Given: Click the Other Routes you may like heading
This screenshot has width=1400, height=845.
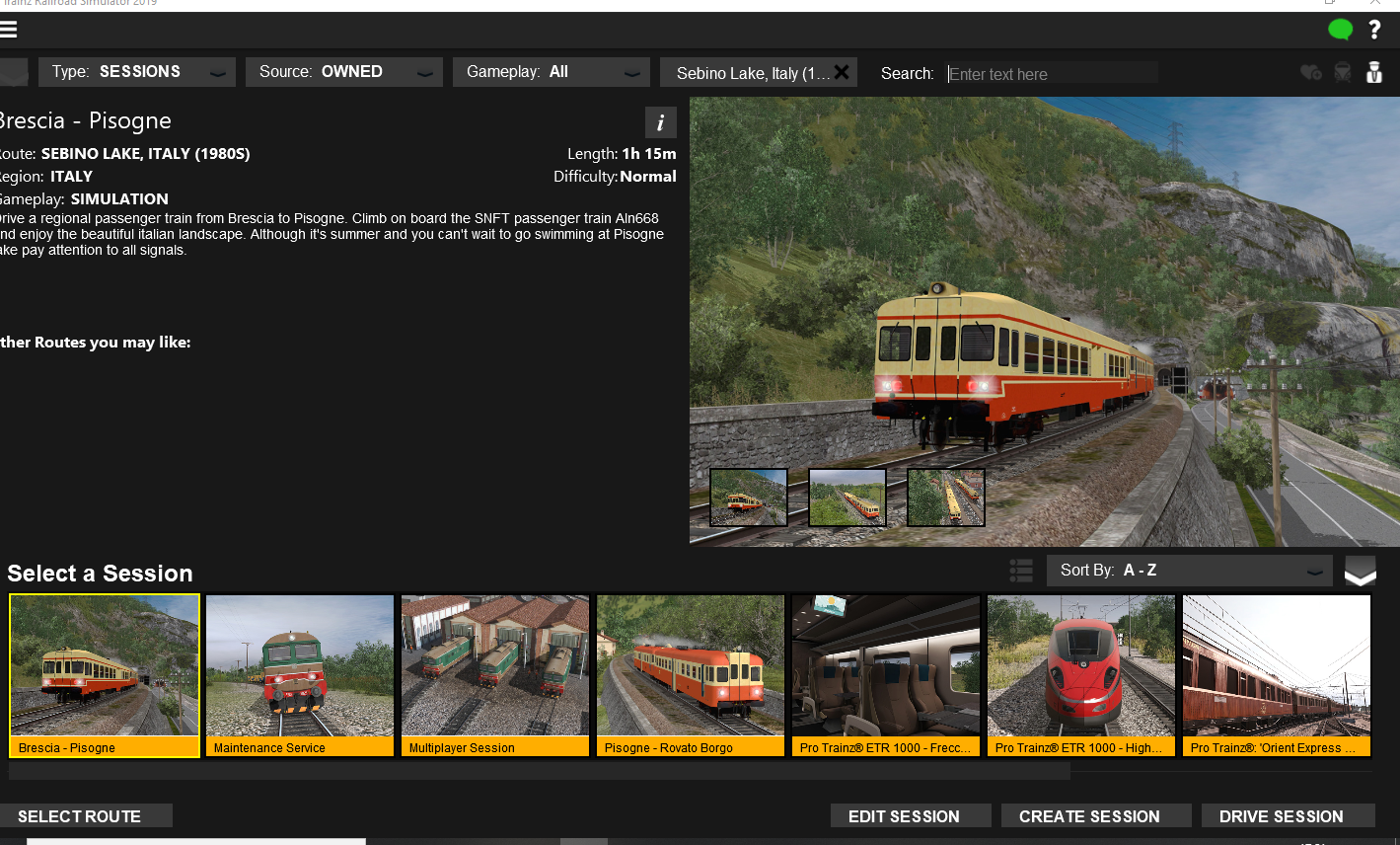Looking at the screenshot, I should (x=96, y=343).
